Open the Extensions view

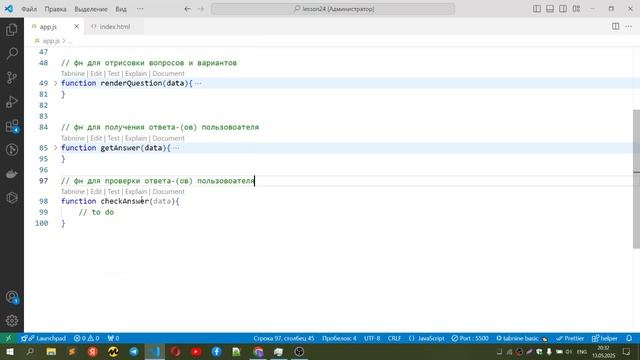(12, 126)
